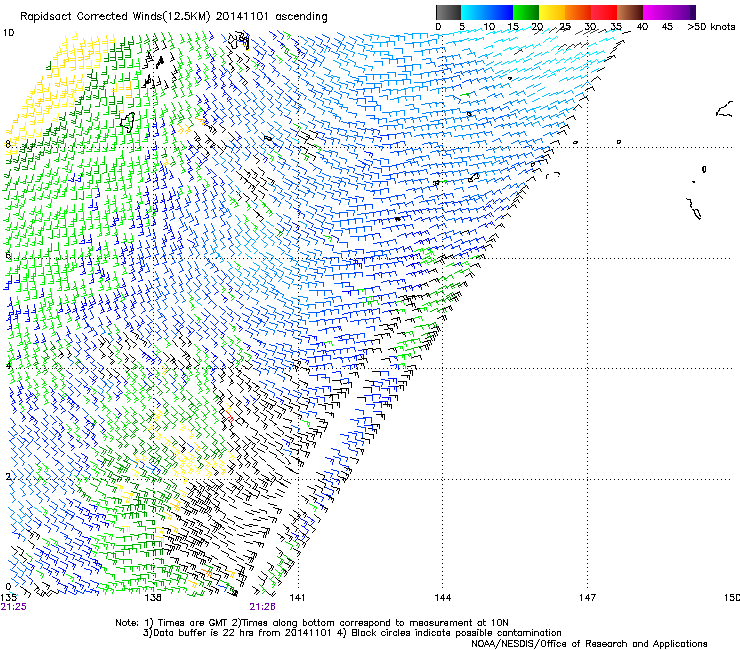Click the '40' legend tick label
Viewport: 740px width, 650px height.
pos(642,27)
